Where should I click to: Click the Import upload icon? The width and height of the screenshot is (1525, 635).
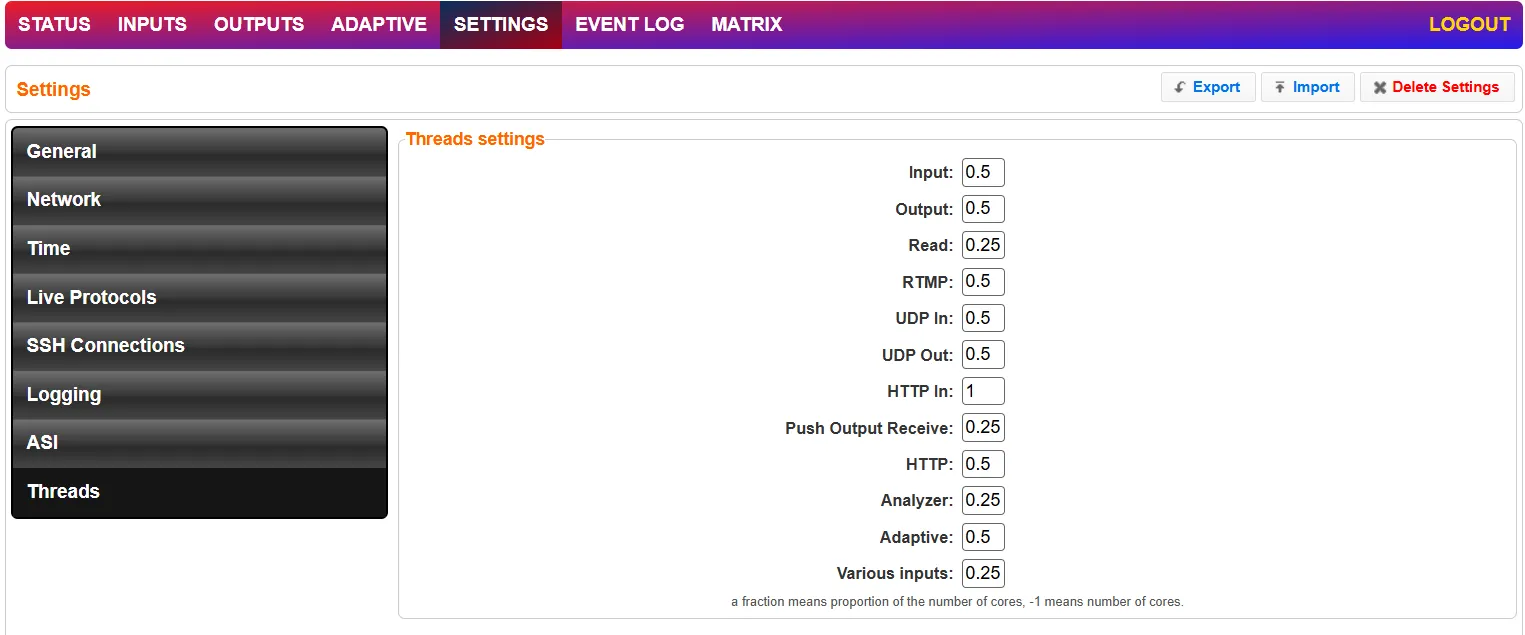(1280, 88)
